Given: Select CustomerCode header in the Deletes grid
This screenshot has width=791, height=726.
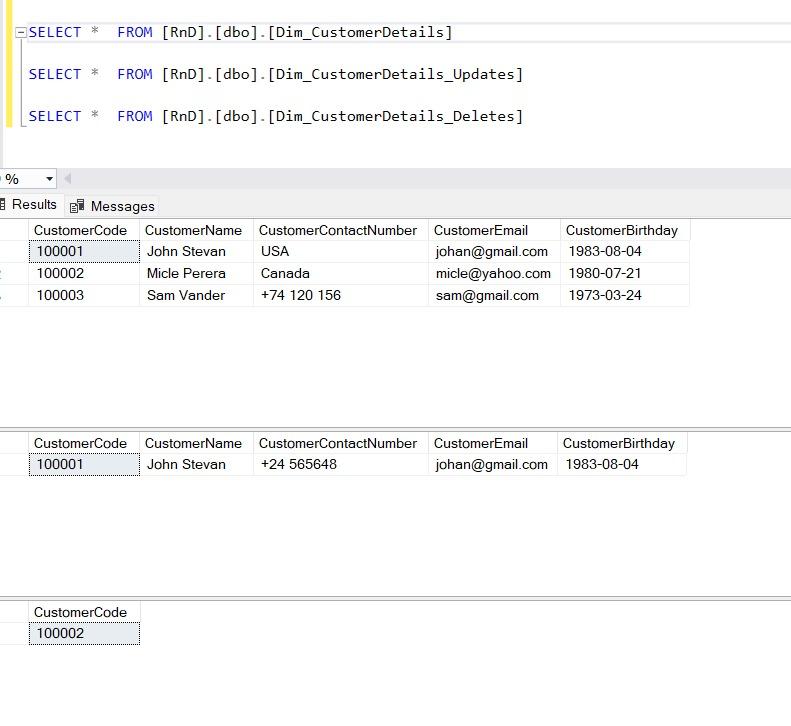Looking at the screenshot, I should [80, 612].
